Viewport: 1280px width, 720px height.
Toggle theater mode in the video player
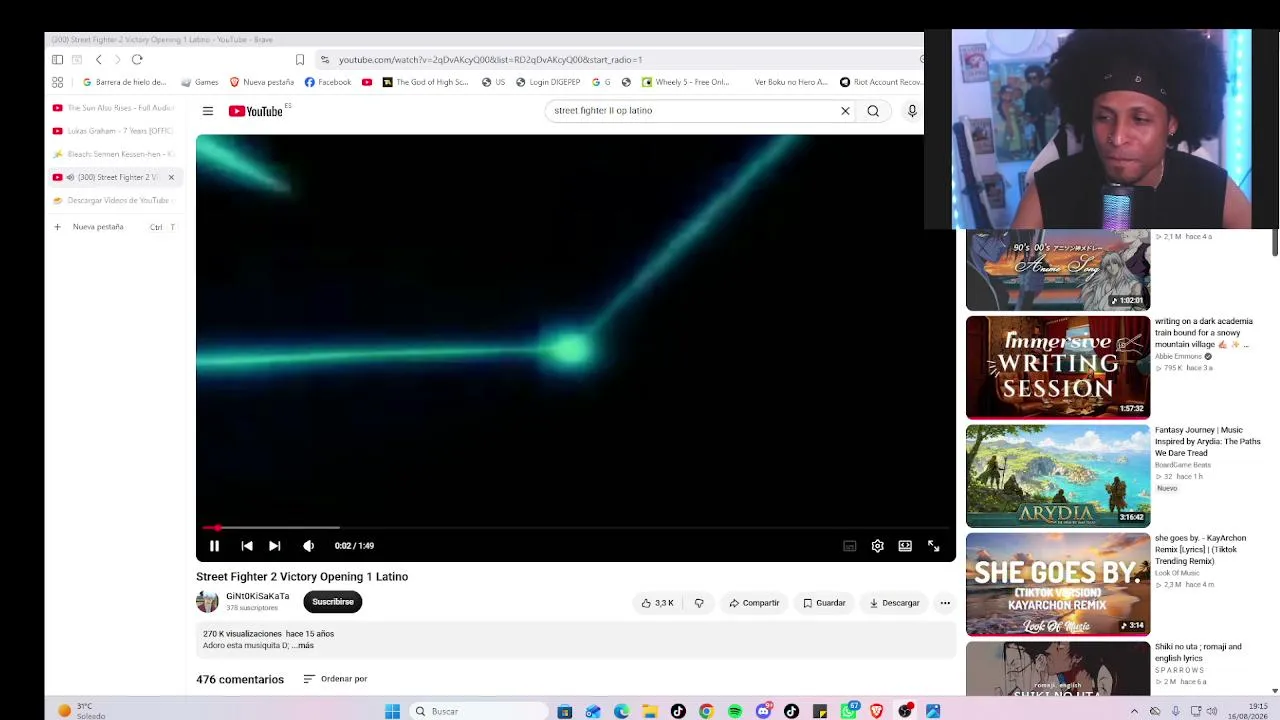coord(905,546)
